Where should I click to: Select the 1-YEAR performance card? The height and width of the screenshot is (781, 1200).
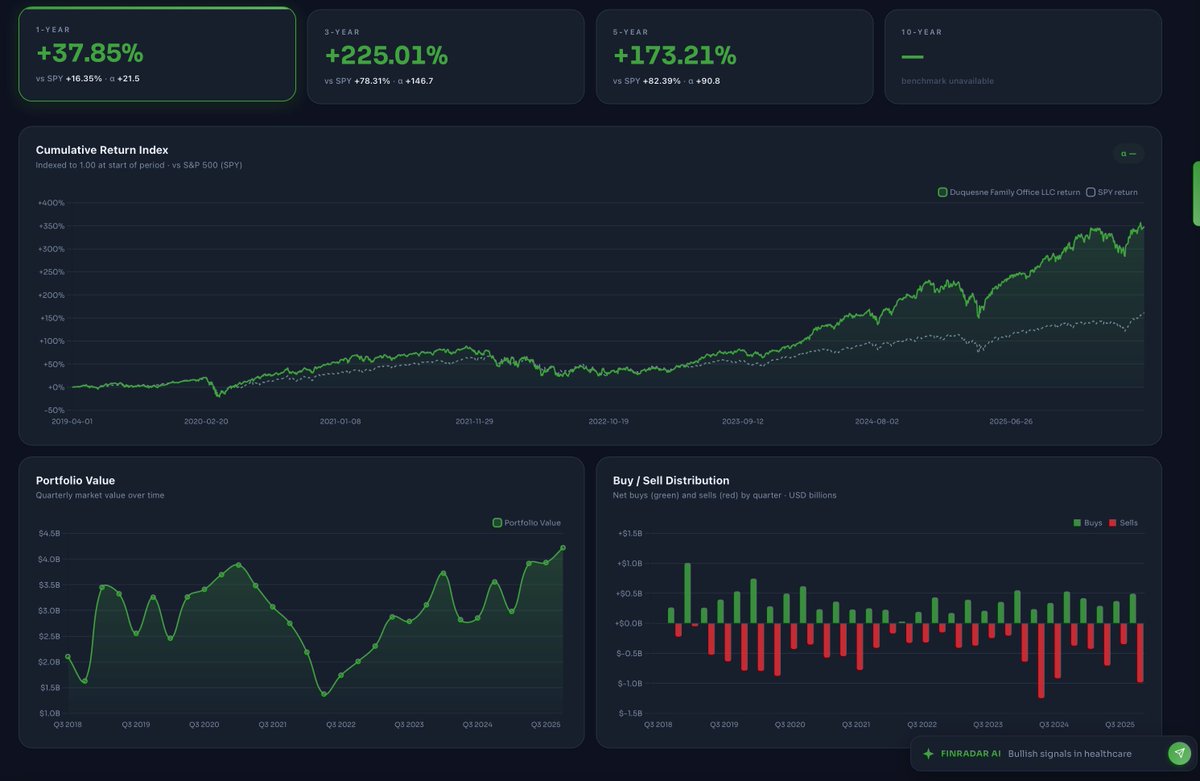(x=157, y=55)
